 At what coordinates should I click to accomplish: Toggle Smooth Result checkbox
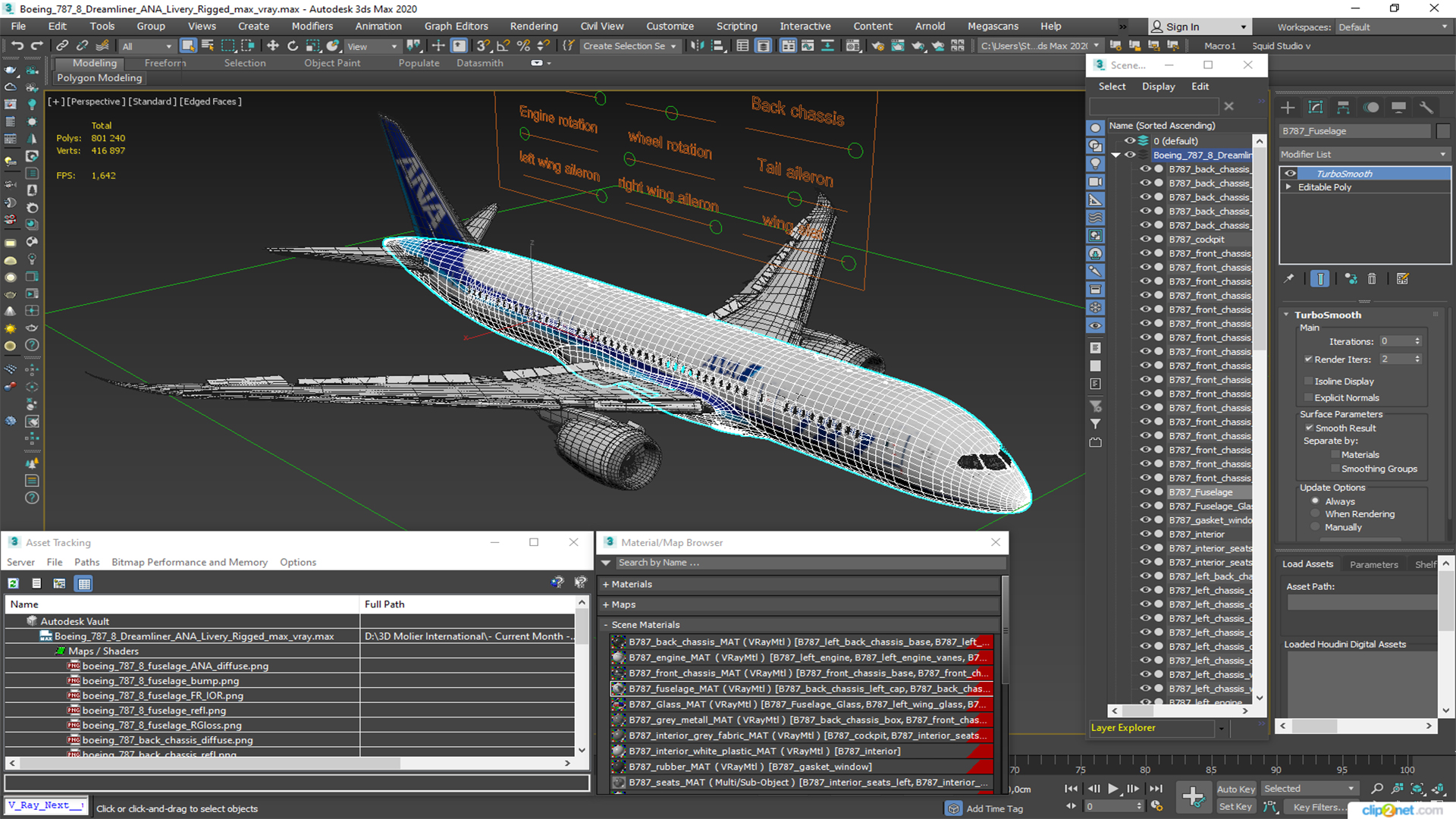click(x=1309, y=428)
